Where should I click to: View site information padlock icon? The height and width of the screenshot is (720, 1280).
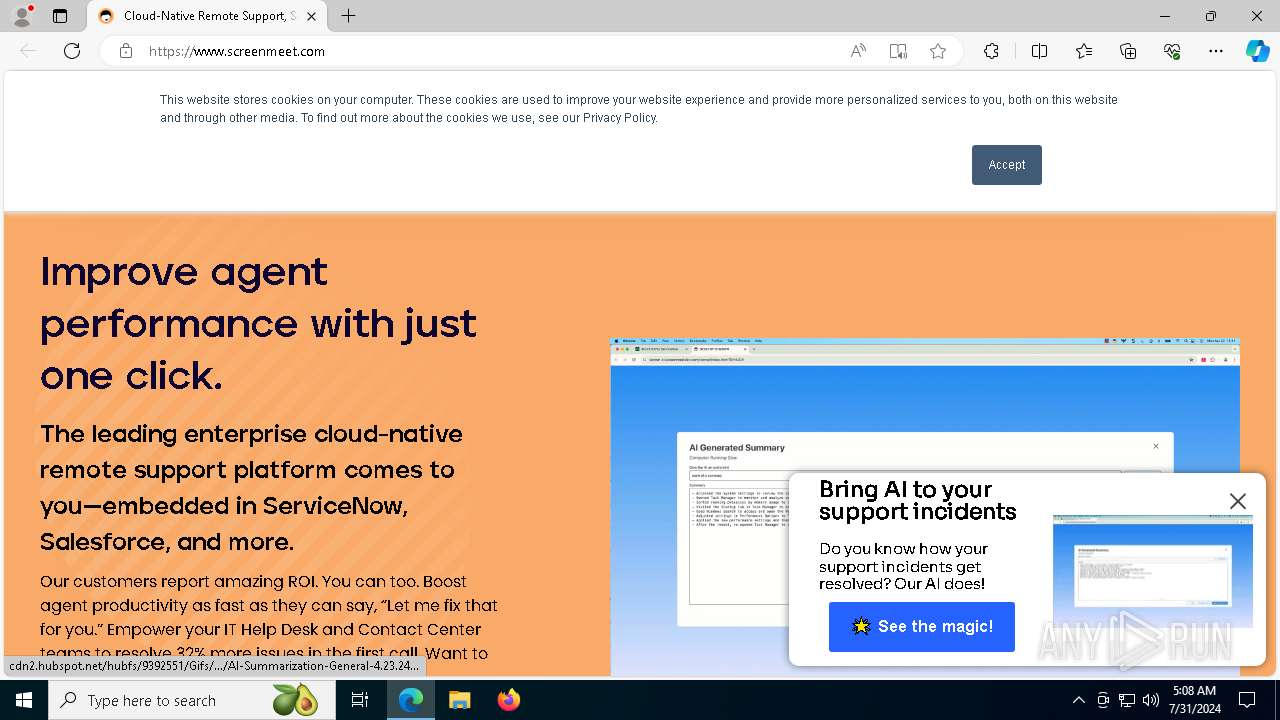coord(126,51)
